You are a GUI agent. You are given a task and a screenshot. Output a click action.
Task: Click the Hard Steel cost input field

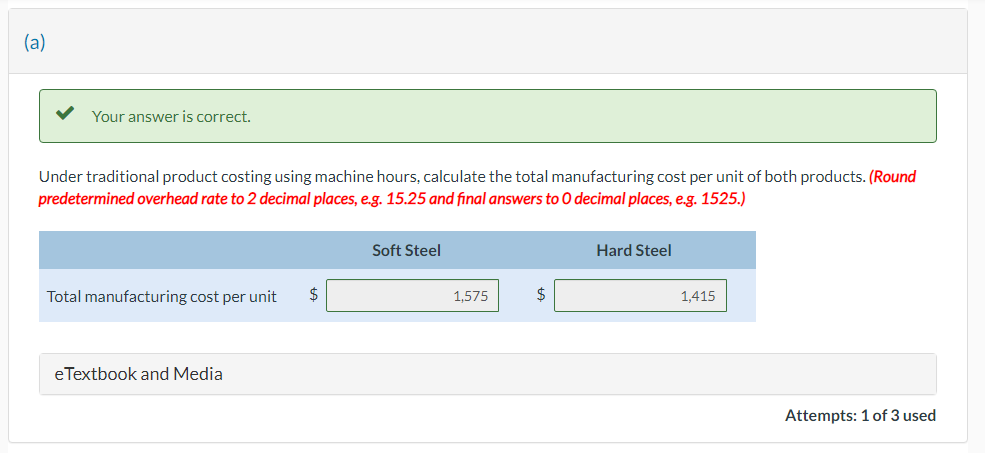640,295
